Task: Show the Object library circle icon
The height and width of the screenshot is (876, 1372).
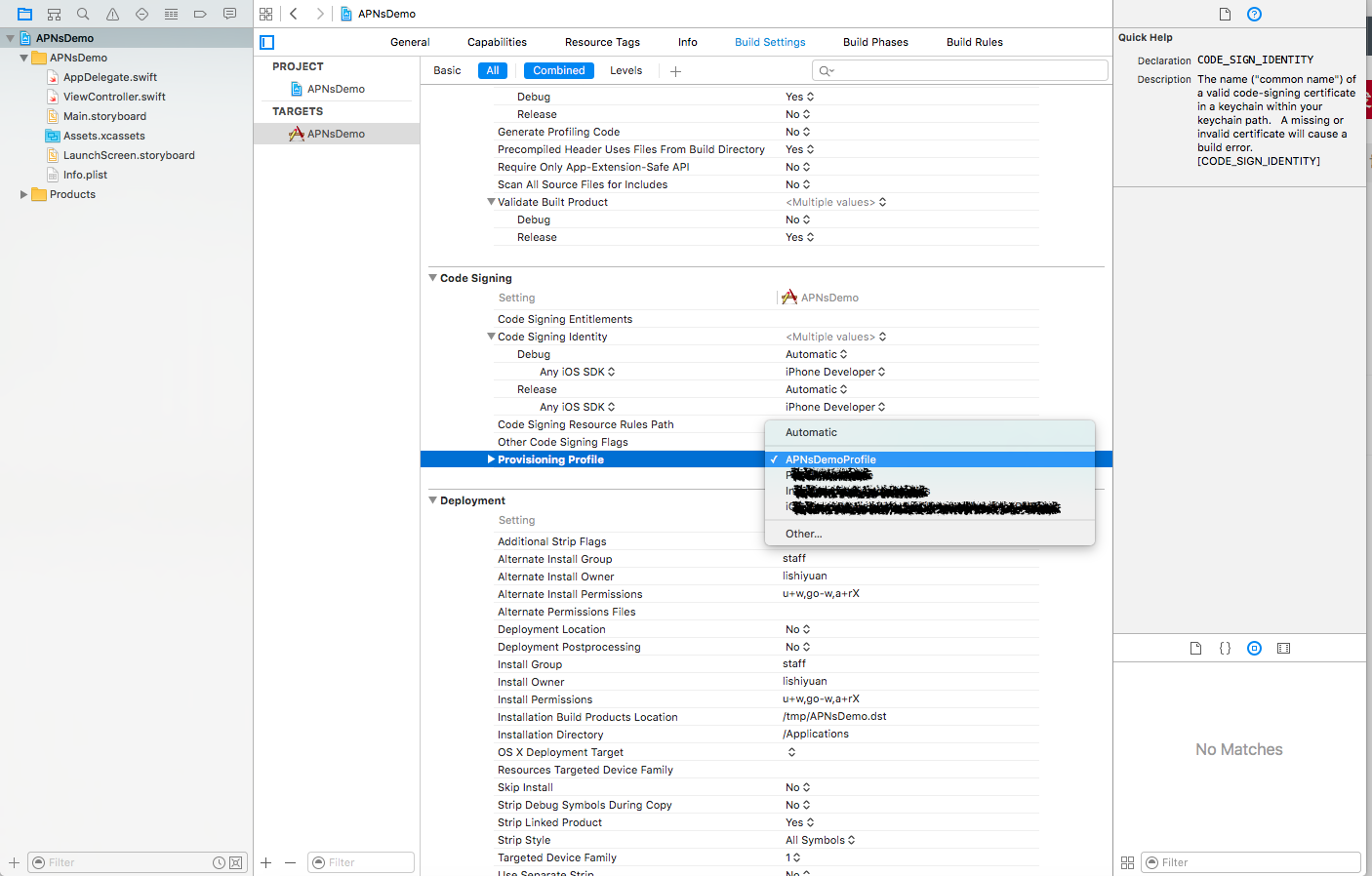Action: 1254,648
